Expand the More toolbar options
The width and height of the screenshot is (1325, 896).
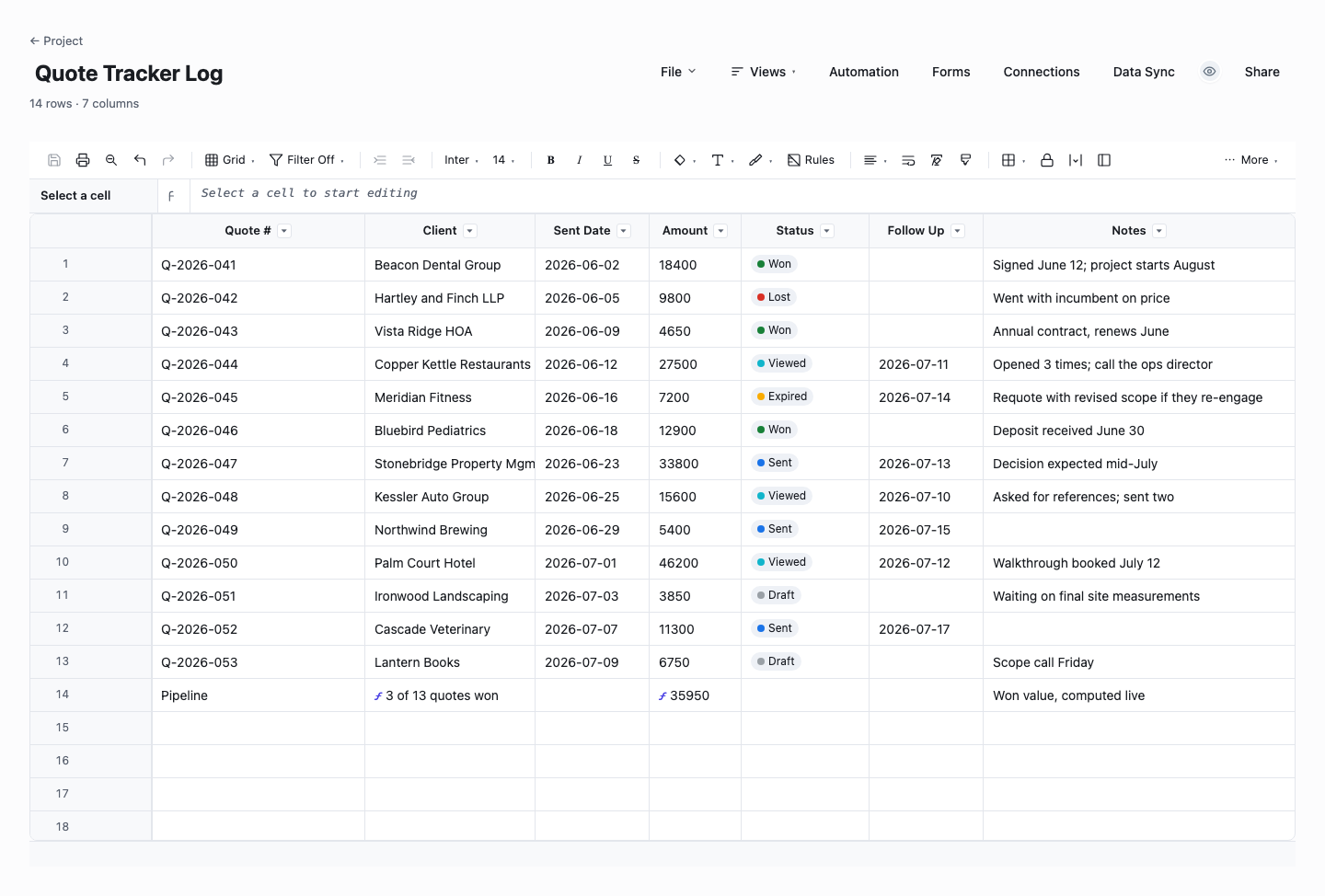coord(1251,160)
